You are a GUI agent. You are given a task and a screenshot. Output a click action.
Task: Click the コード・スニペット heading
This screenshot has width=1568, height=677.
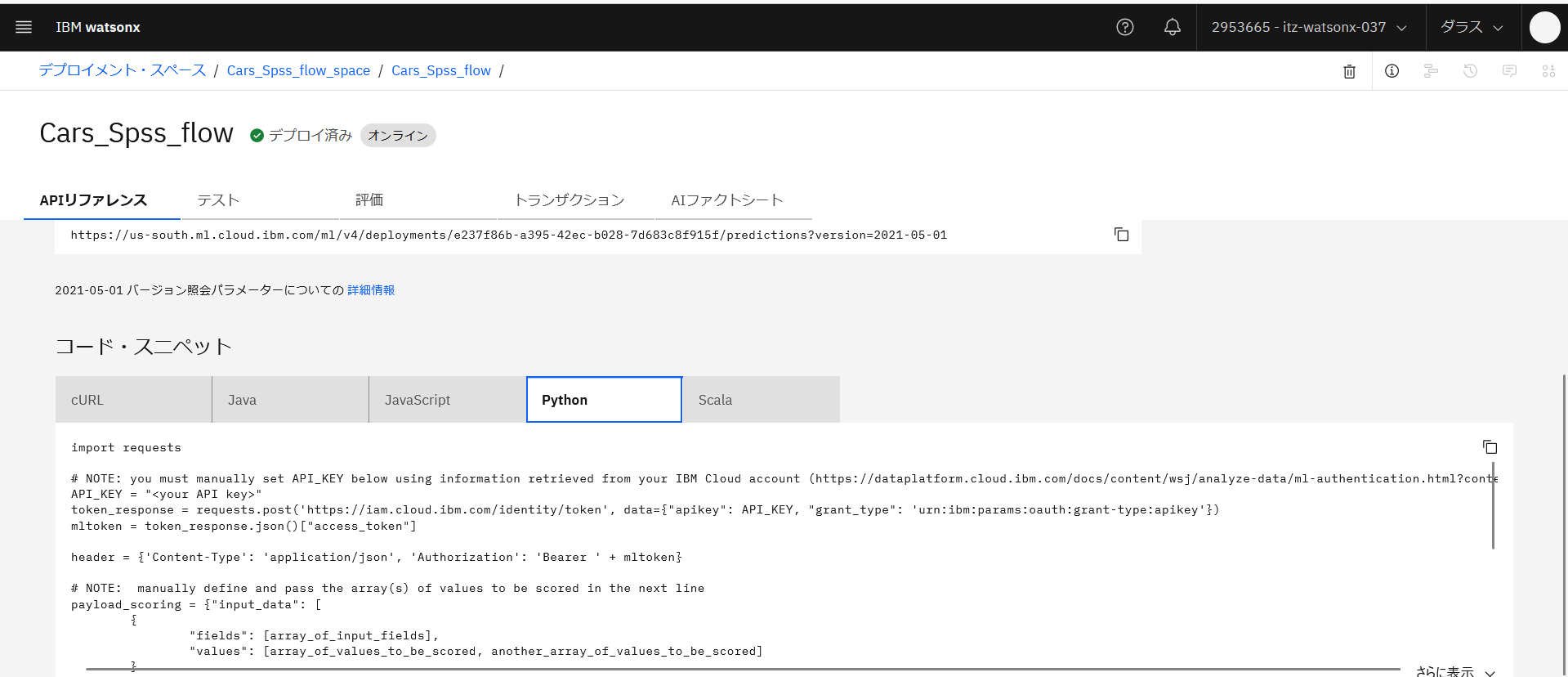(x=144, y=347)
